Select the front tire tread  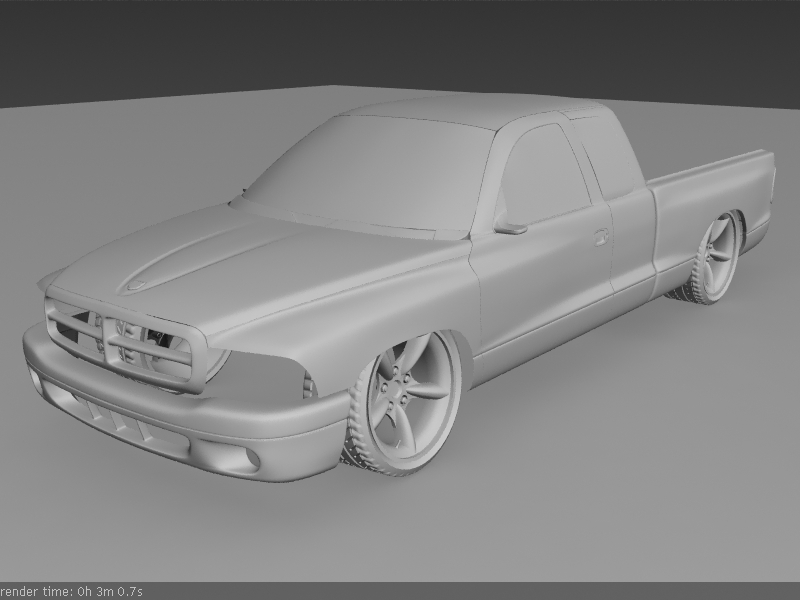(x=357, y=440)
